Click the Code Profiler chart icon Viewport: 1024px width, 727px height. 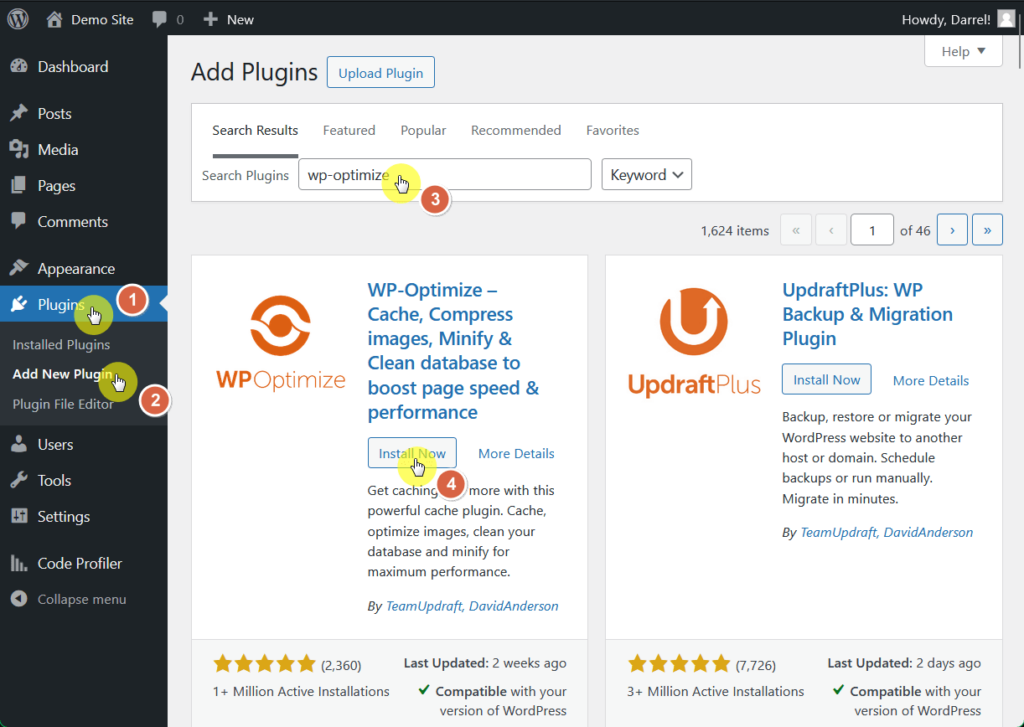(19, 563)
